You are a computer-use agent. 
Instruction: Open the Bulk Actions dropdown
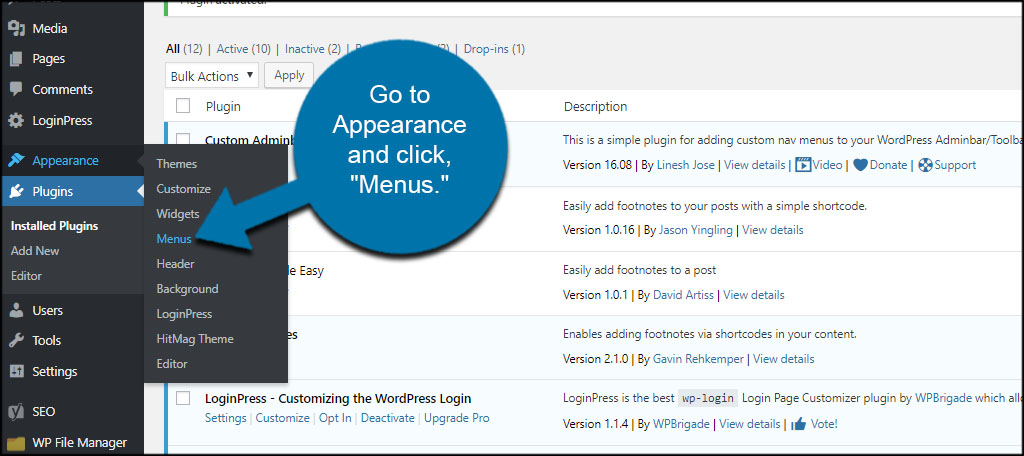click(212, 76)
